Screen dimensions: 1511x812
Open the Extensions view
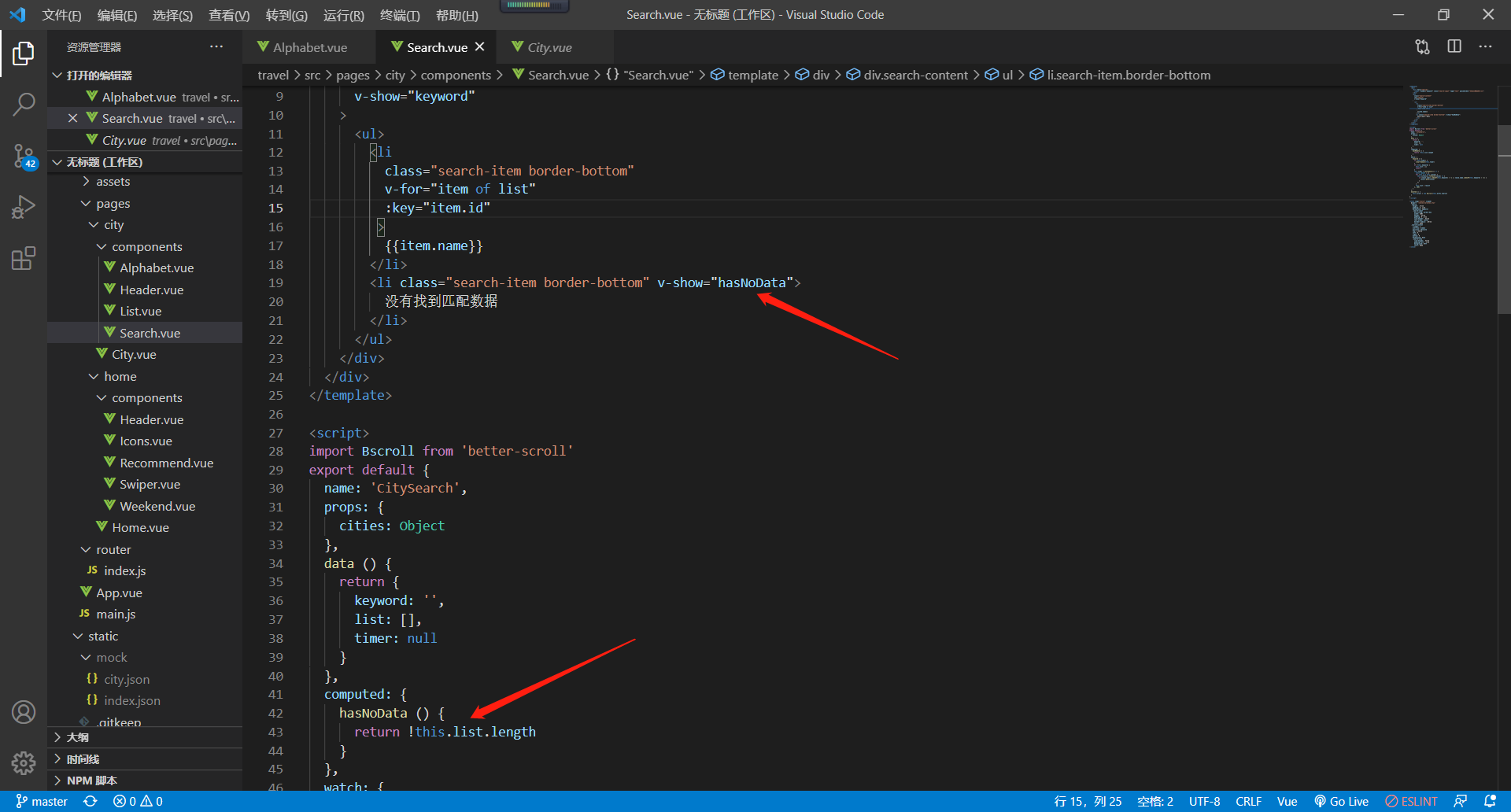point(24,258)
